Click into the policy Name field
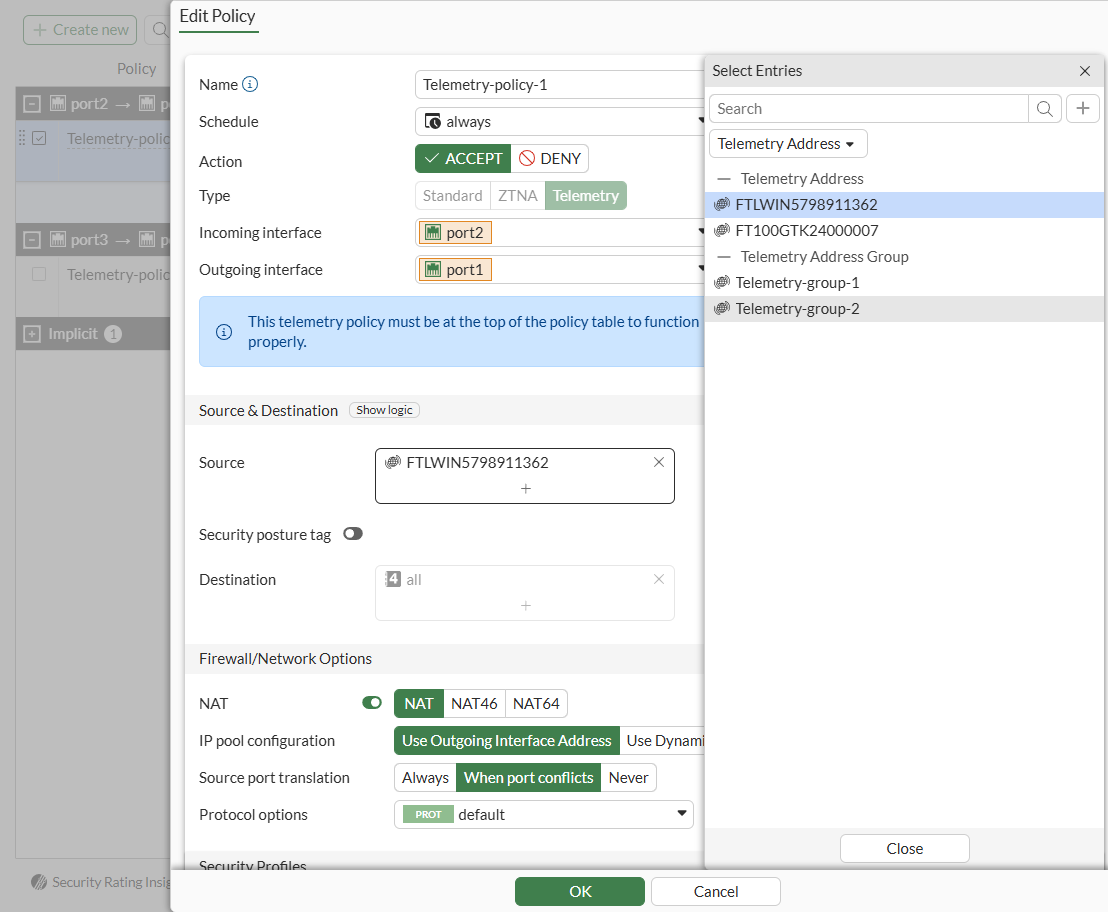This screenshot has height=912, width=1108. [559, 85]
